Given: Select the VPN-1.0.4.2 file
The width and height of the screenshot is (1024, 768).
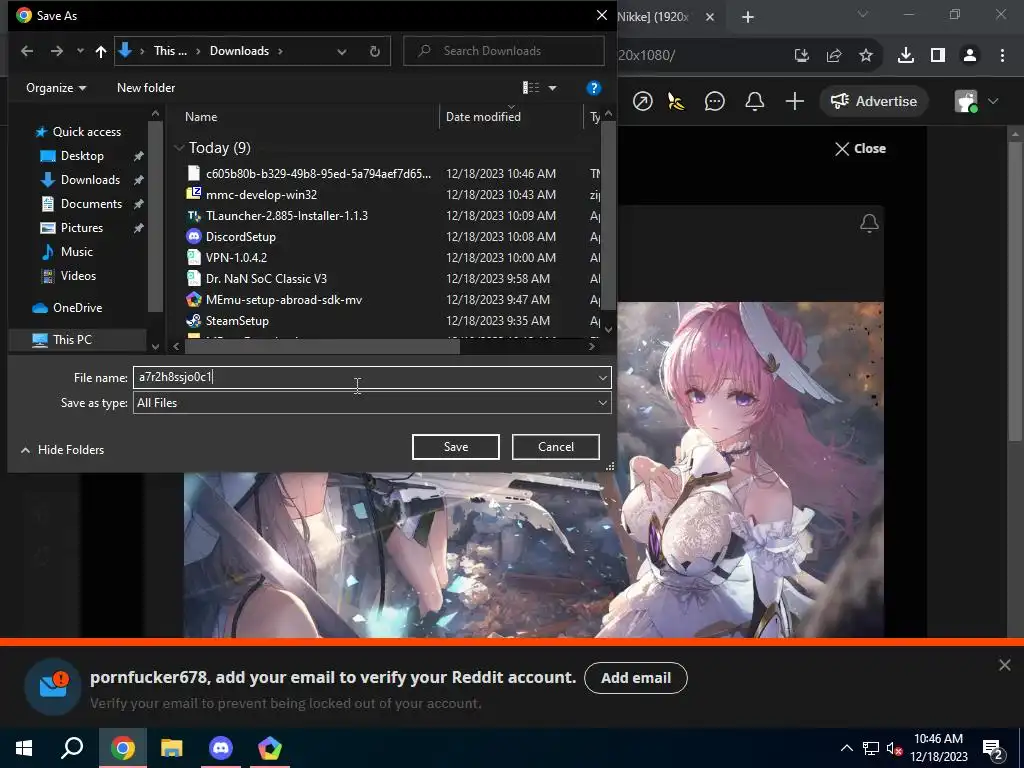Looking at the screenshot, I should coord(236,257).
